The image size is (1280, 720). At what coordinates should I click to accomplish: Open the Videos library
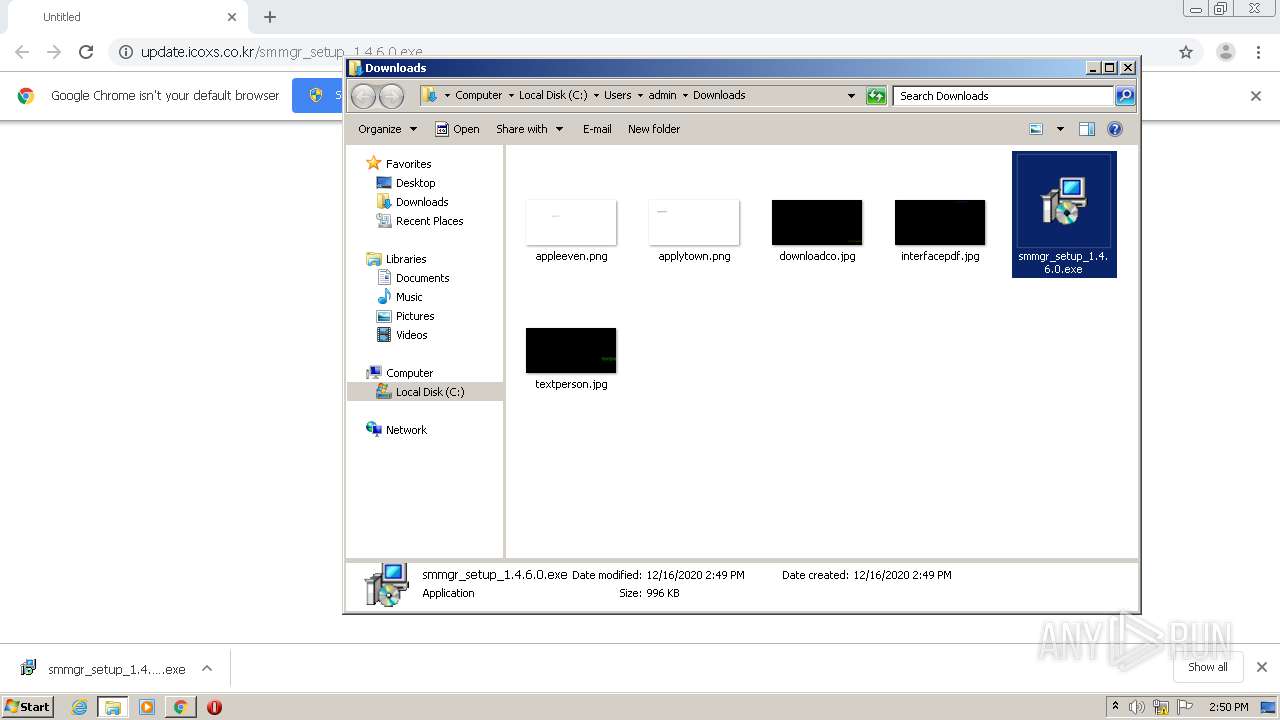[x=411, y=335]
